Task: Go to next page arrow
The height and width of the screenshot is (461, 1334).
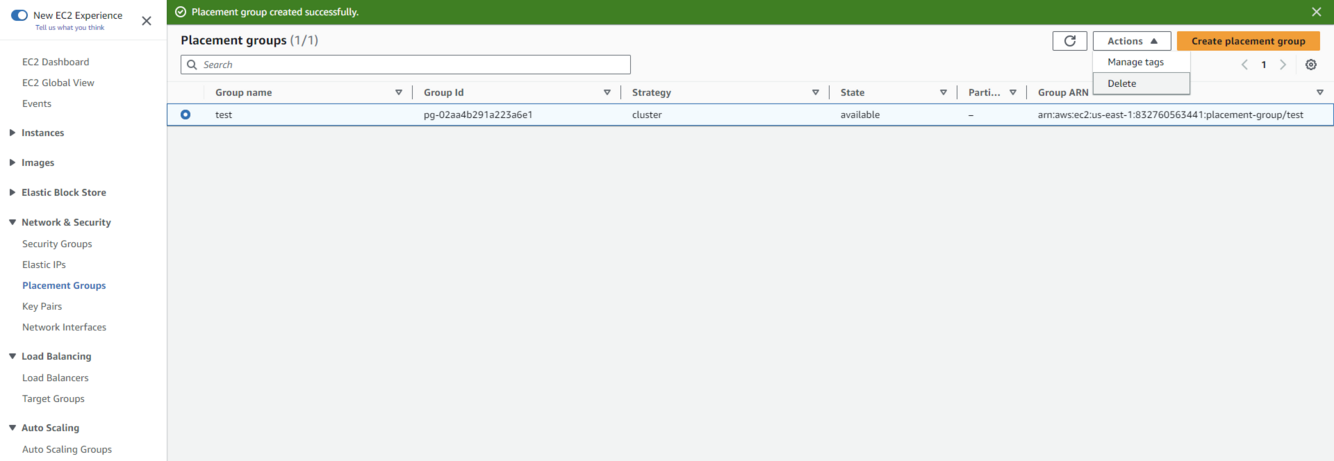Action: tap(1283, 65)
